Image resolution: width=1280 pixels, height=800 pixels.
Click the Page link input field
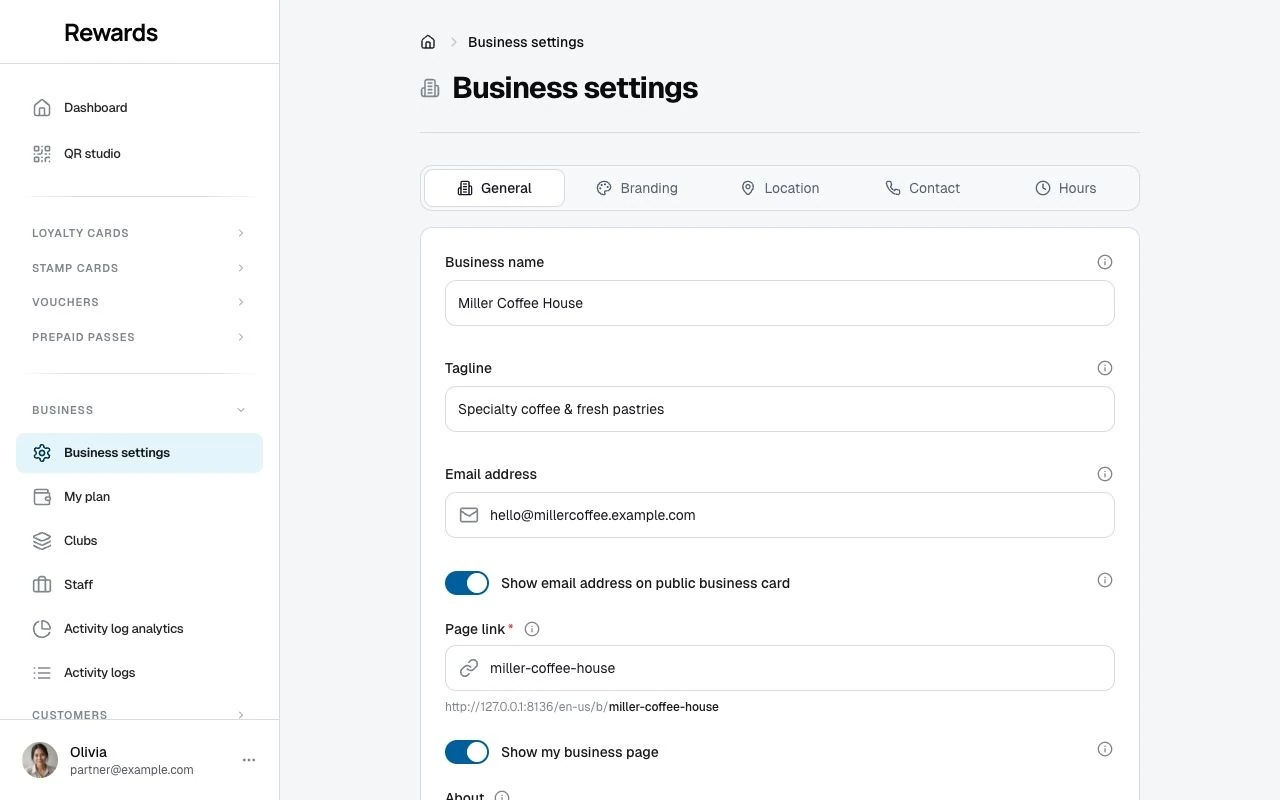coord(780,668)
